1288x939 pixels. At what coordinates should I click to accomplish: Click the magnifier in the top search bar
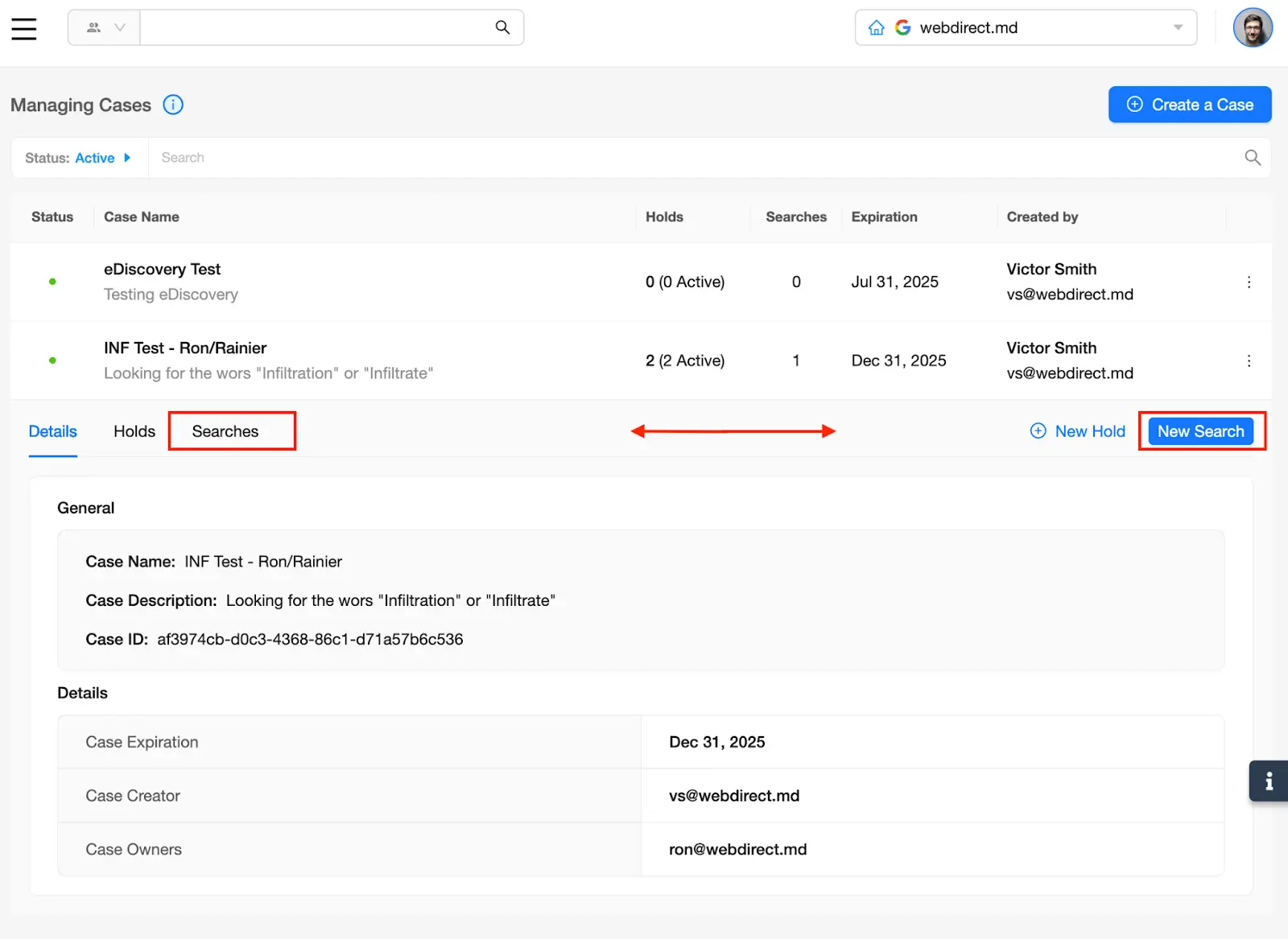(x=502, y=27)
